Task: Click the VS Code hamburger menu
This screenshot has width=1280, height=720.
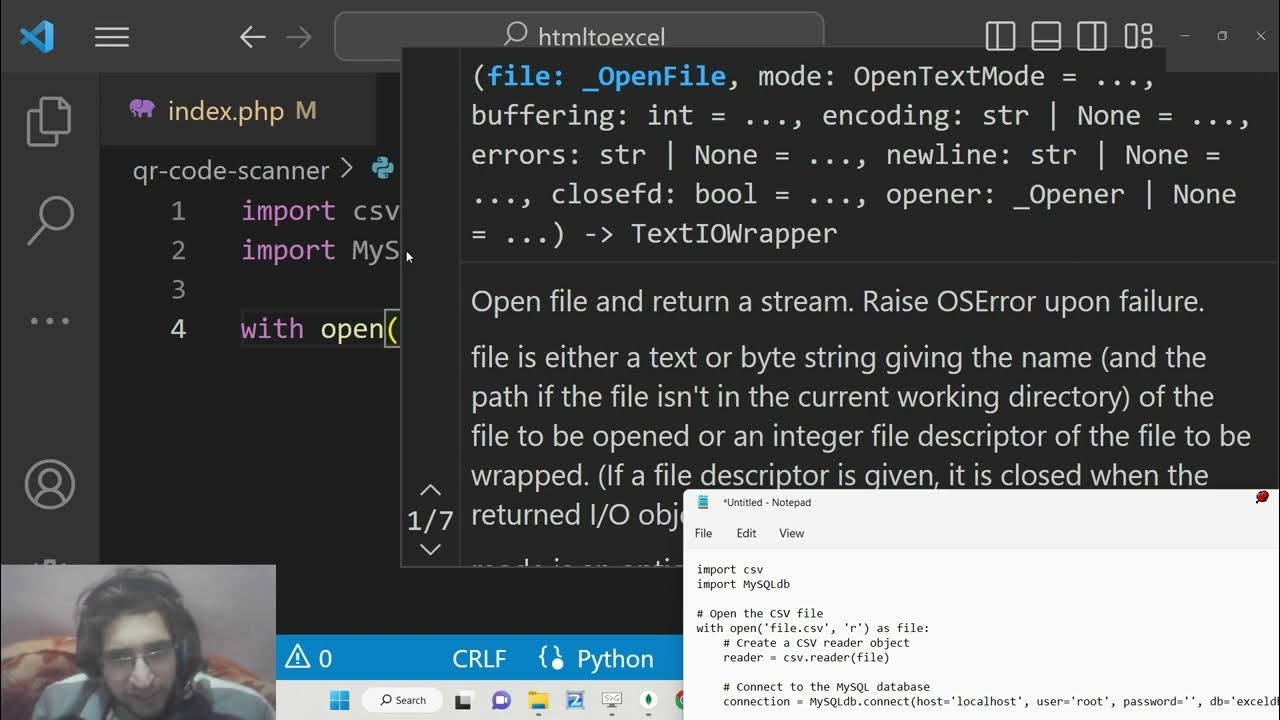Action: pyautogui.click(x=112, y=37)
